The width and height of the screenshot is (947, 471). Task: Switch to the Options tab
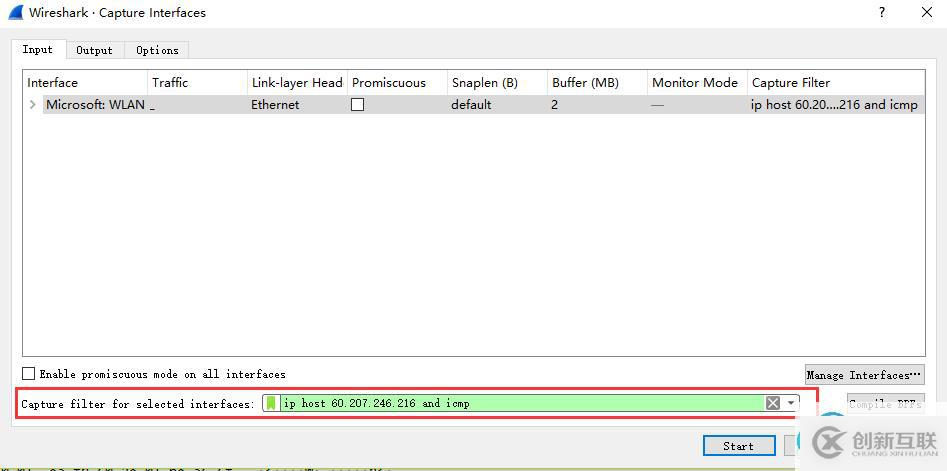pos(157,50)
